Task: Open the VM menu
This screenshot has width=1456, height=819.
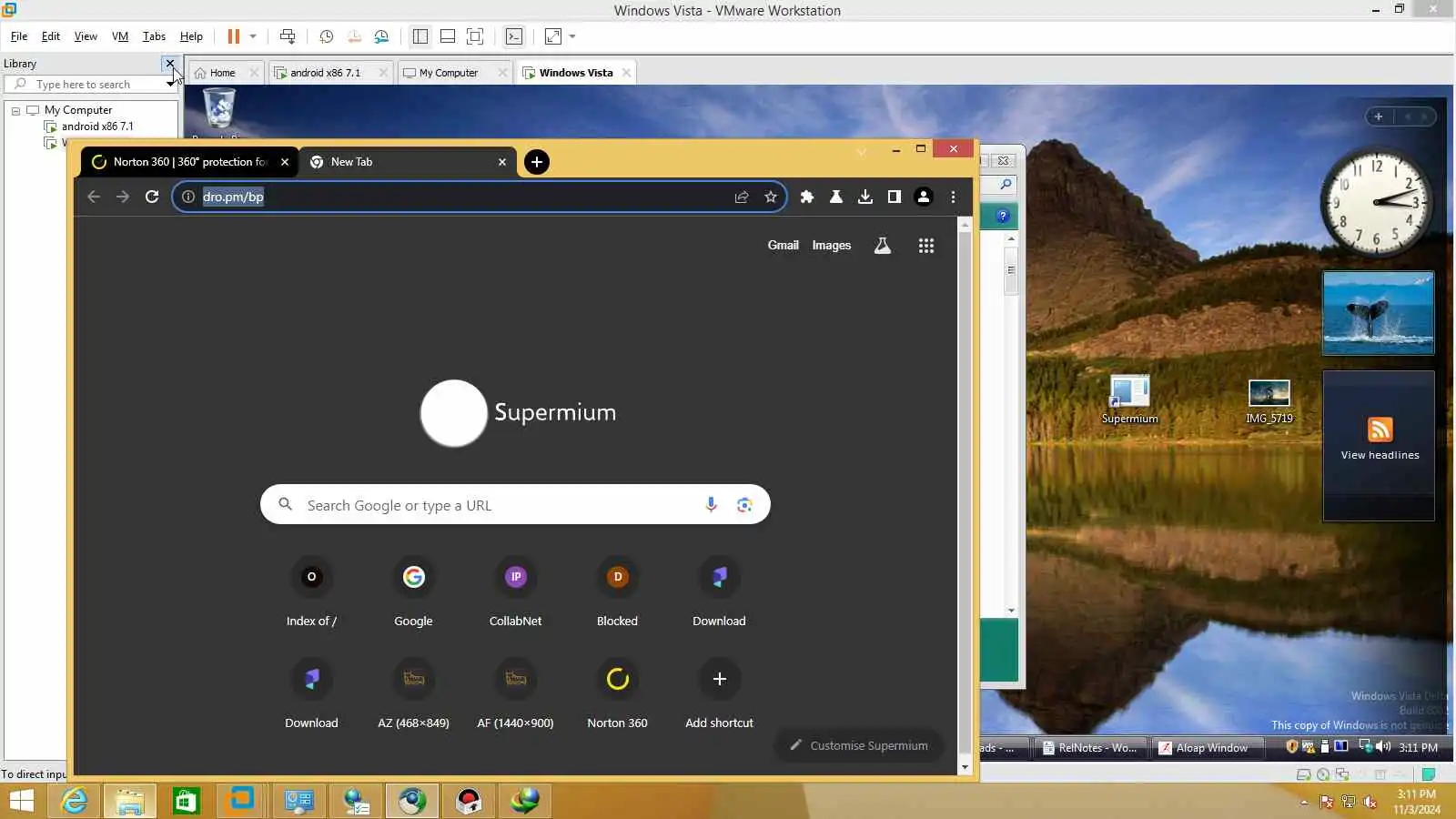Action: 120,36
